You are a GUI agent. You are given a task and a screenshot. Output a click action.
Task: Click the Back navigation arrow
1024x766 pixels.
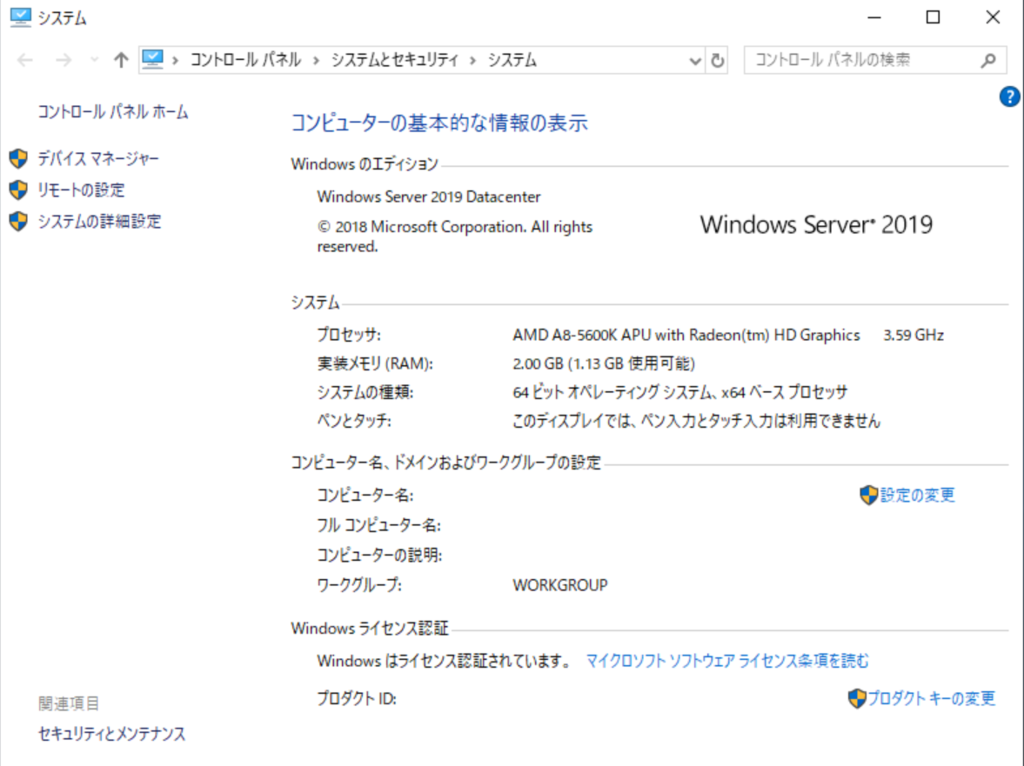[x=25, y=60]
